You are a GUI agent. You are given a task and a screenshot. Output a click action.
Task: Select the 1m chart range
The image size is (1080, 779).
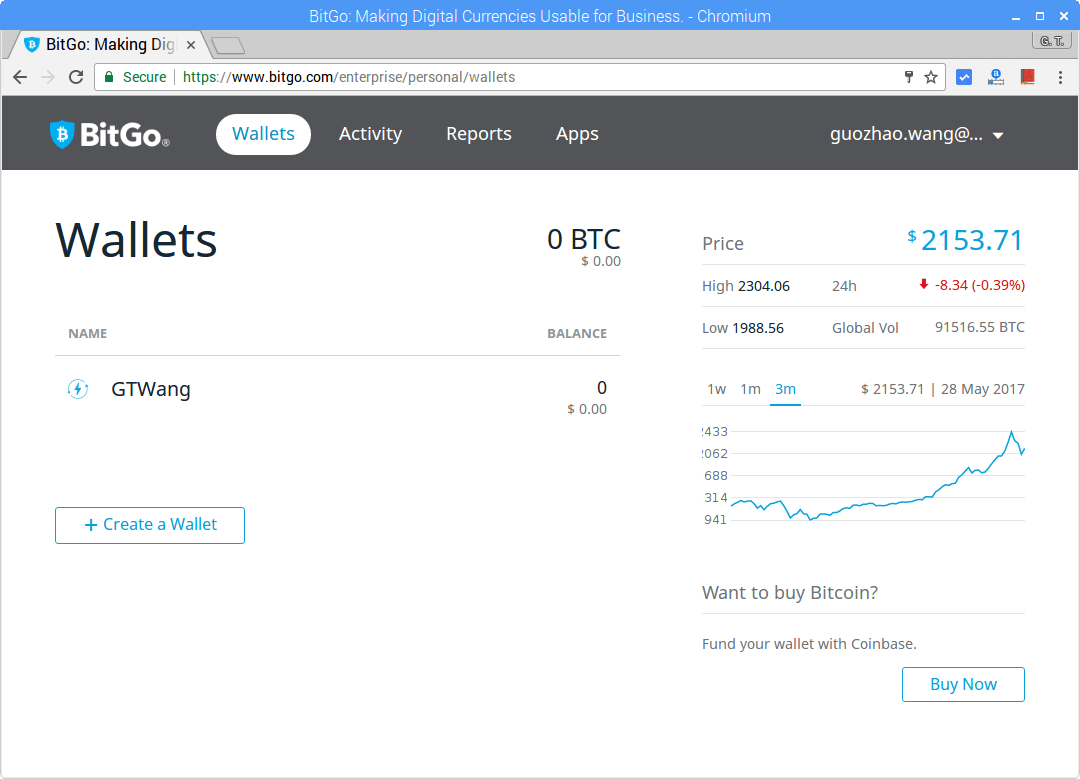click(750, 389)
